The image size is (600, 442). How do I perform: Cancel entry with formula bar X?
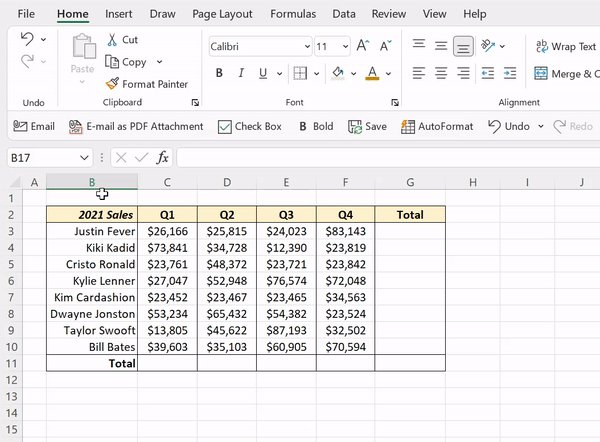coord(121,157)
